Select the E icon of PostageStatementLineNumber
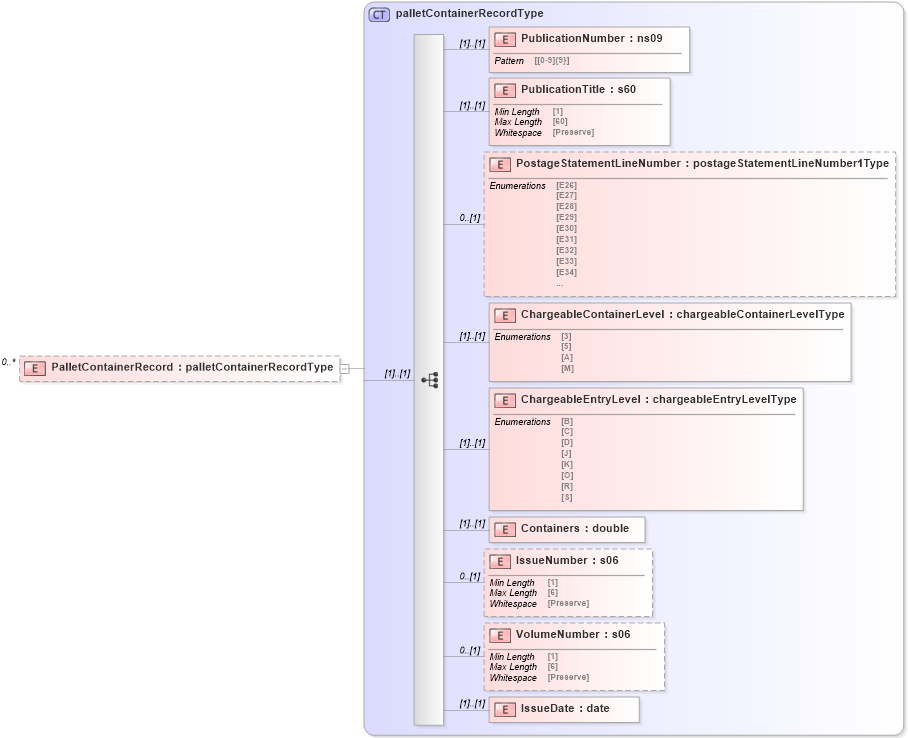 click(501, 164)
